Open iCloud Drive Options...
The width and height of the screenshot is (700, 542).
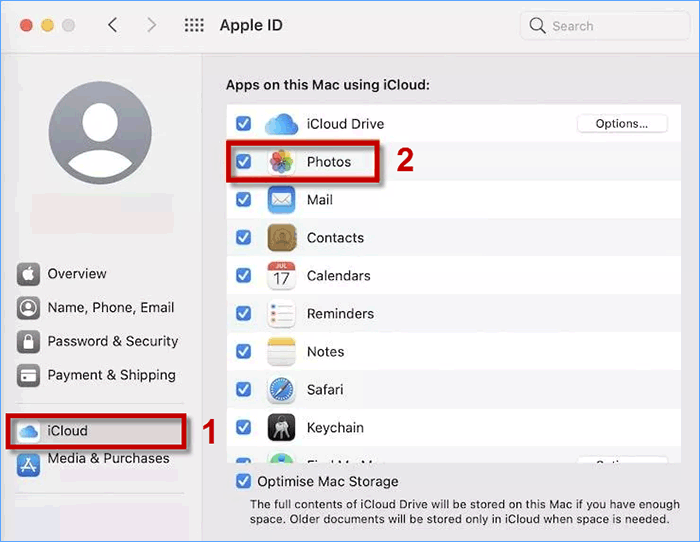pyautogui.click(x=622, y=124)
